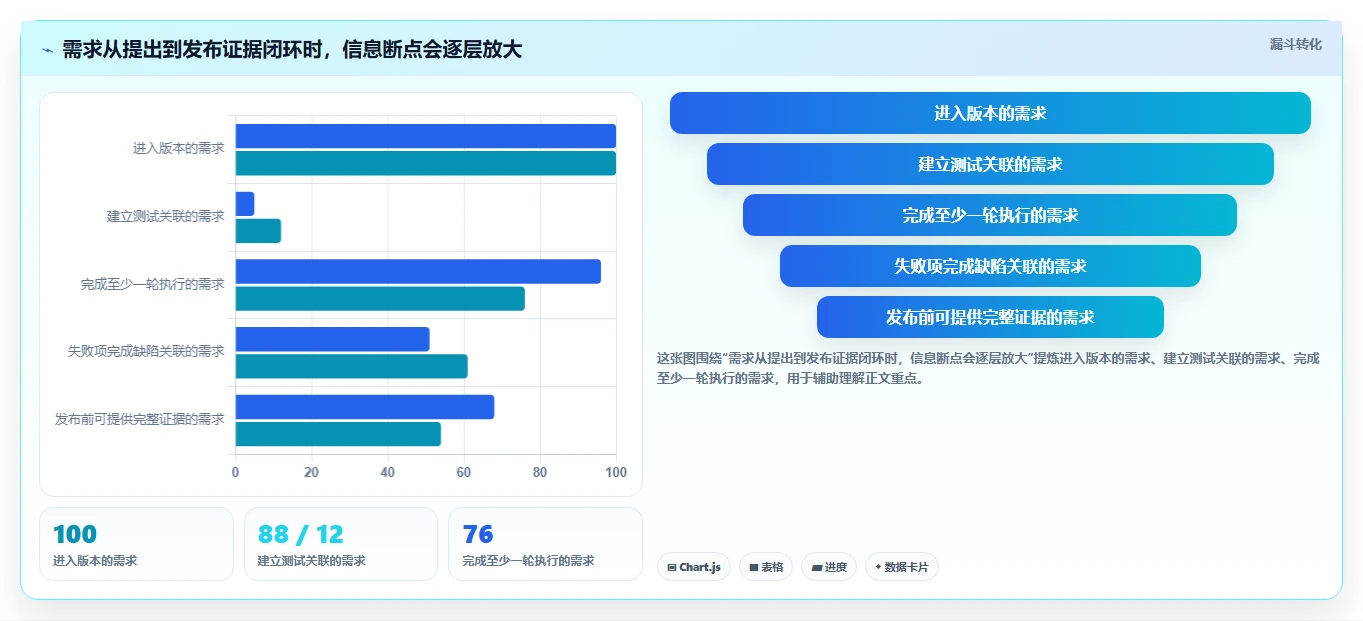Image resolution: width=1363 pixels, height=621 pixels.
Task: Click the 建立测试关联的需求 caption in the stat card
Action: pyautogui.click(x=312, y=561)
